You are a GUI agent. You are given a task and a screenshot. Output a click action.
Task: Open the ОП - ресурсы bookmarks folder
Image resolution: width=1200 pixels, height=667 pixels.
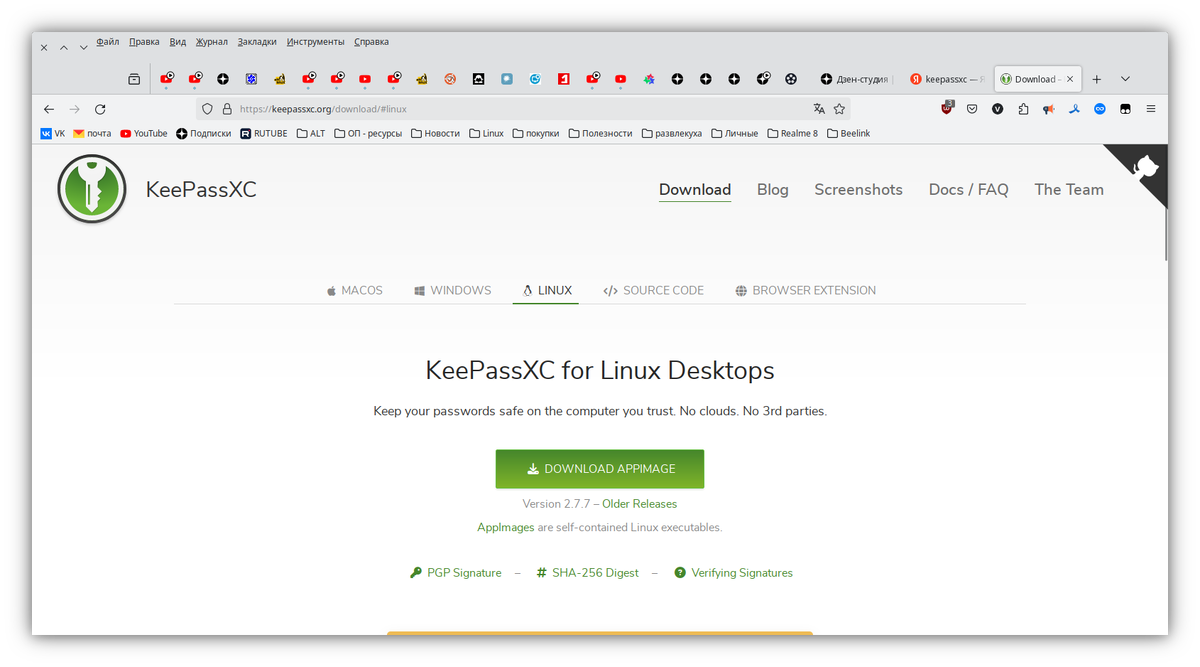point(368,133)
